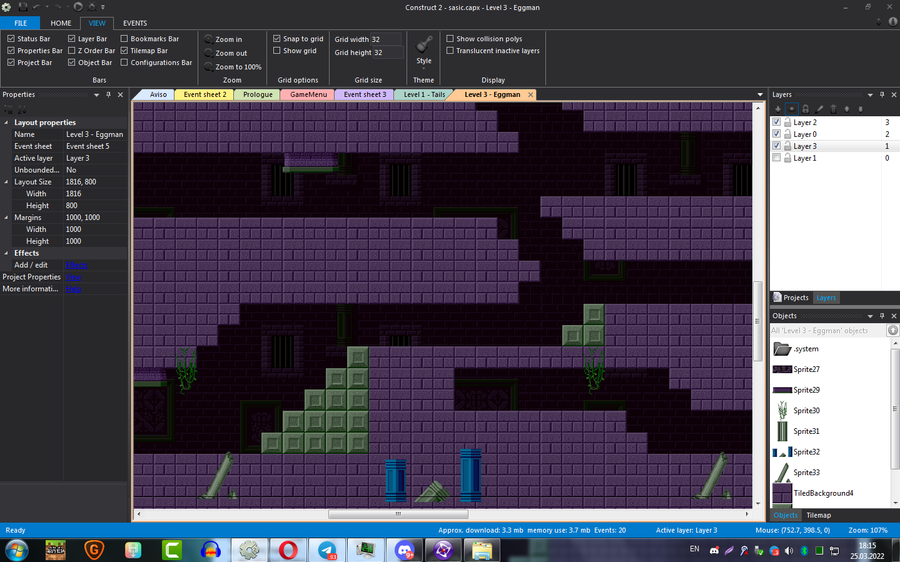The width and height of the screenshot is (900, 562).
Task: Select Sprite32 object in Objects panel
Action: coord(796,452)
